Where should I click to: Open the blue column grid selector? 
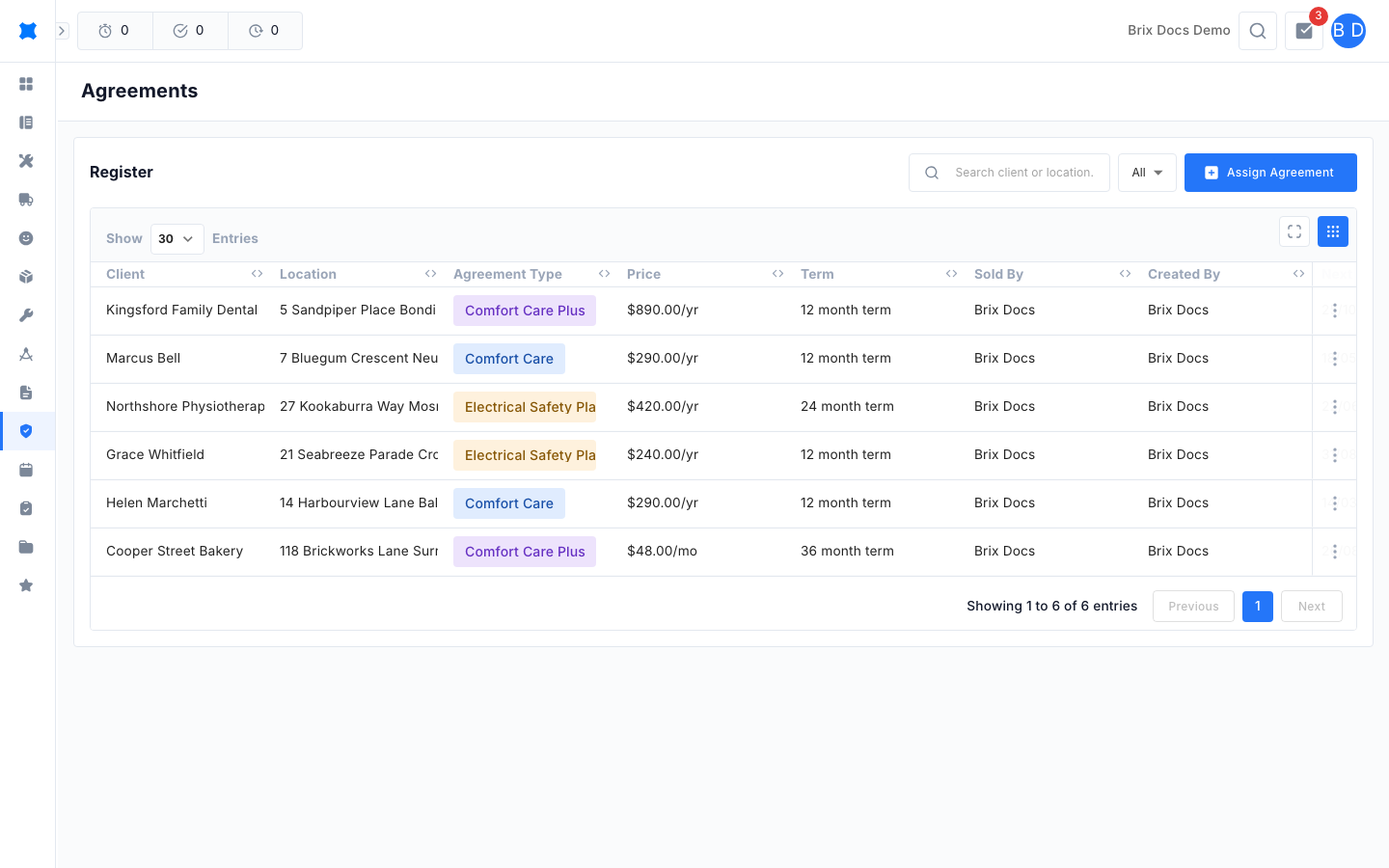[1333, 231]
